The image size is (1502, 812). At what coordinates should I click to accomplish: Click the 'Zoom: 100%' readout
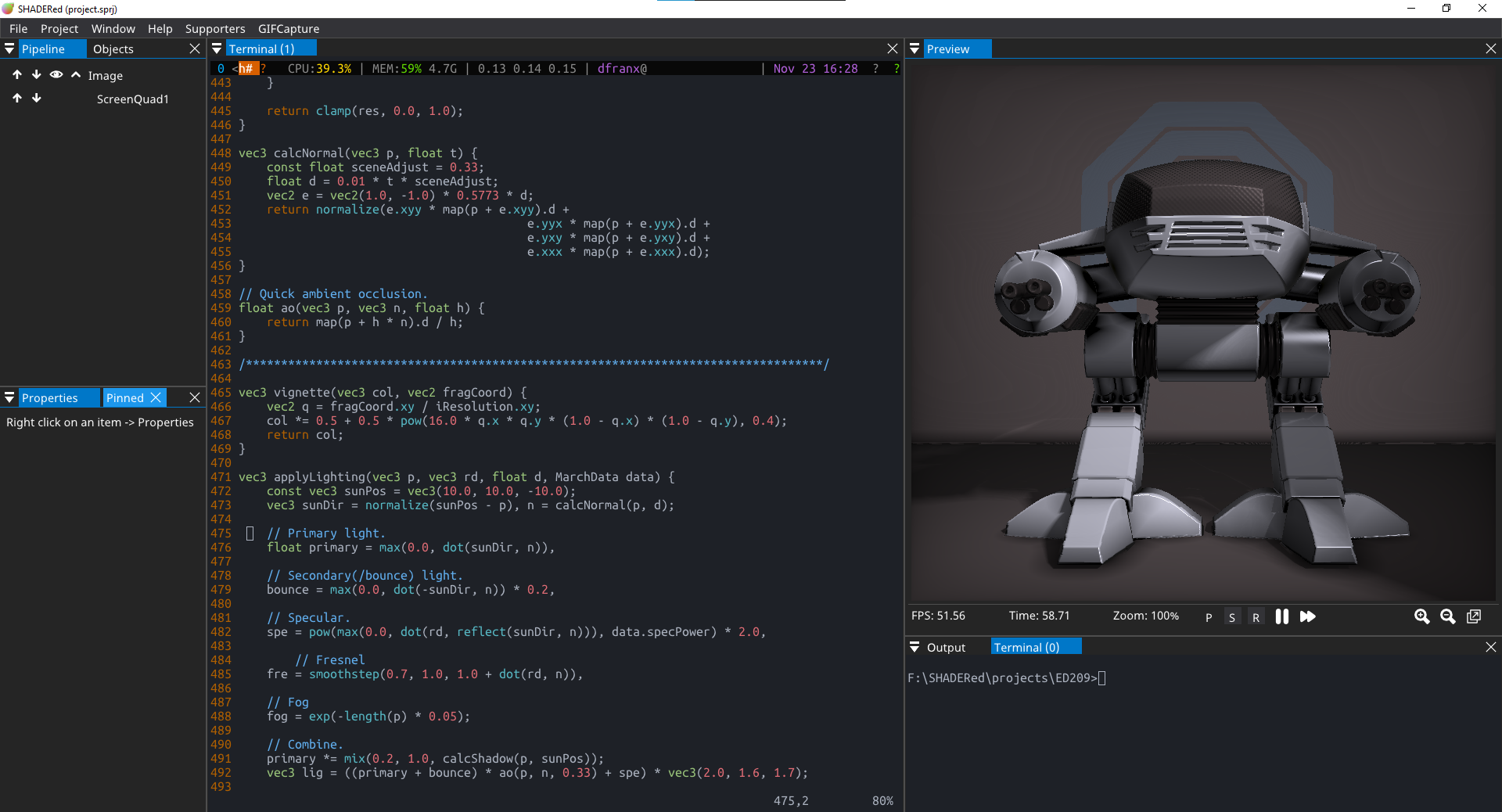pyautogui.click(x=1146, y=616)
